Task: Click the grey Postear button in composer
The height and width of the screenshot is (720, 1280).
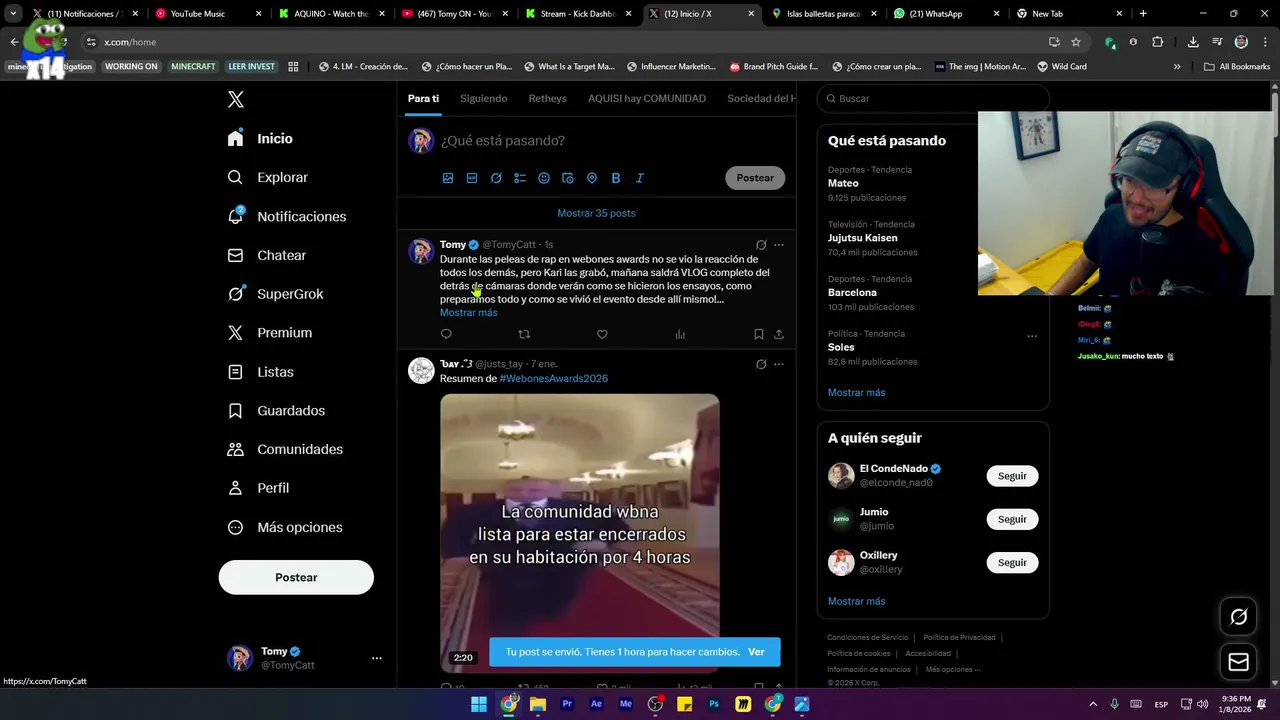Action: point(755,178)
